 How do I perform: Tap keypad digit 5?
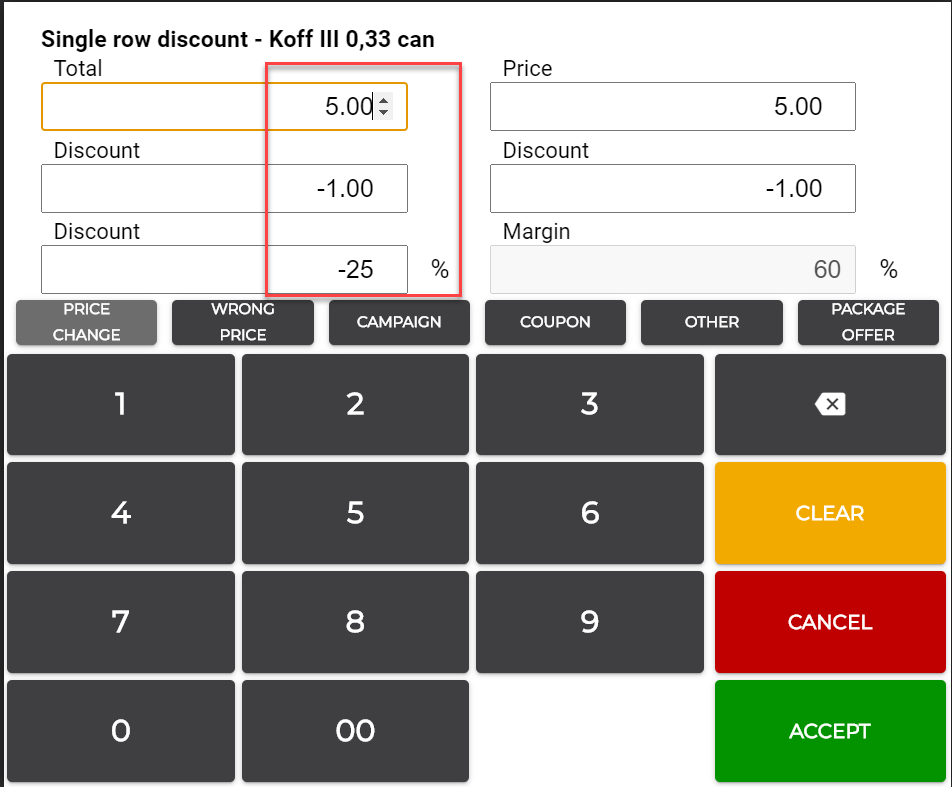355,513
